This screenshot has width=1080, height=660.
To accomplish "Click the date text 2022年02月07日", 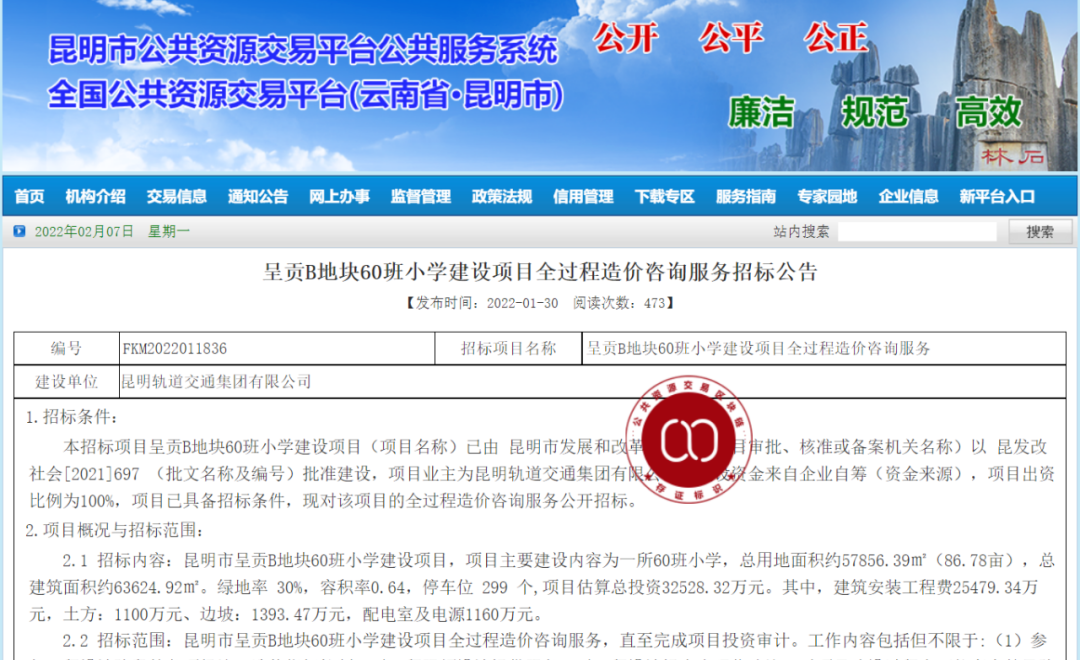I will [84, 231].
